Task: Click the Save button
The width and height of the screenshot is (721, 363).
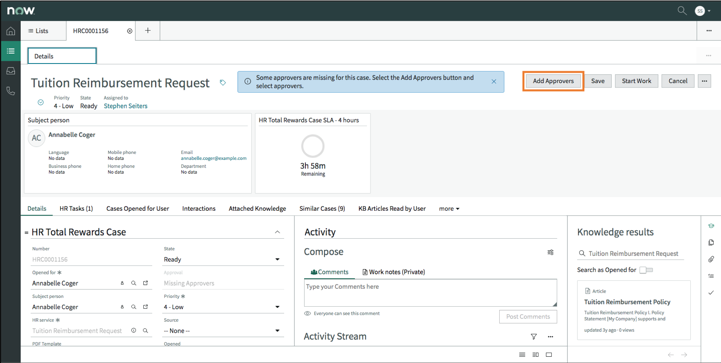Action: 598,81
